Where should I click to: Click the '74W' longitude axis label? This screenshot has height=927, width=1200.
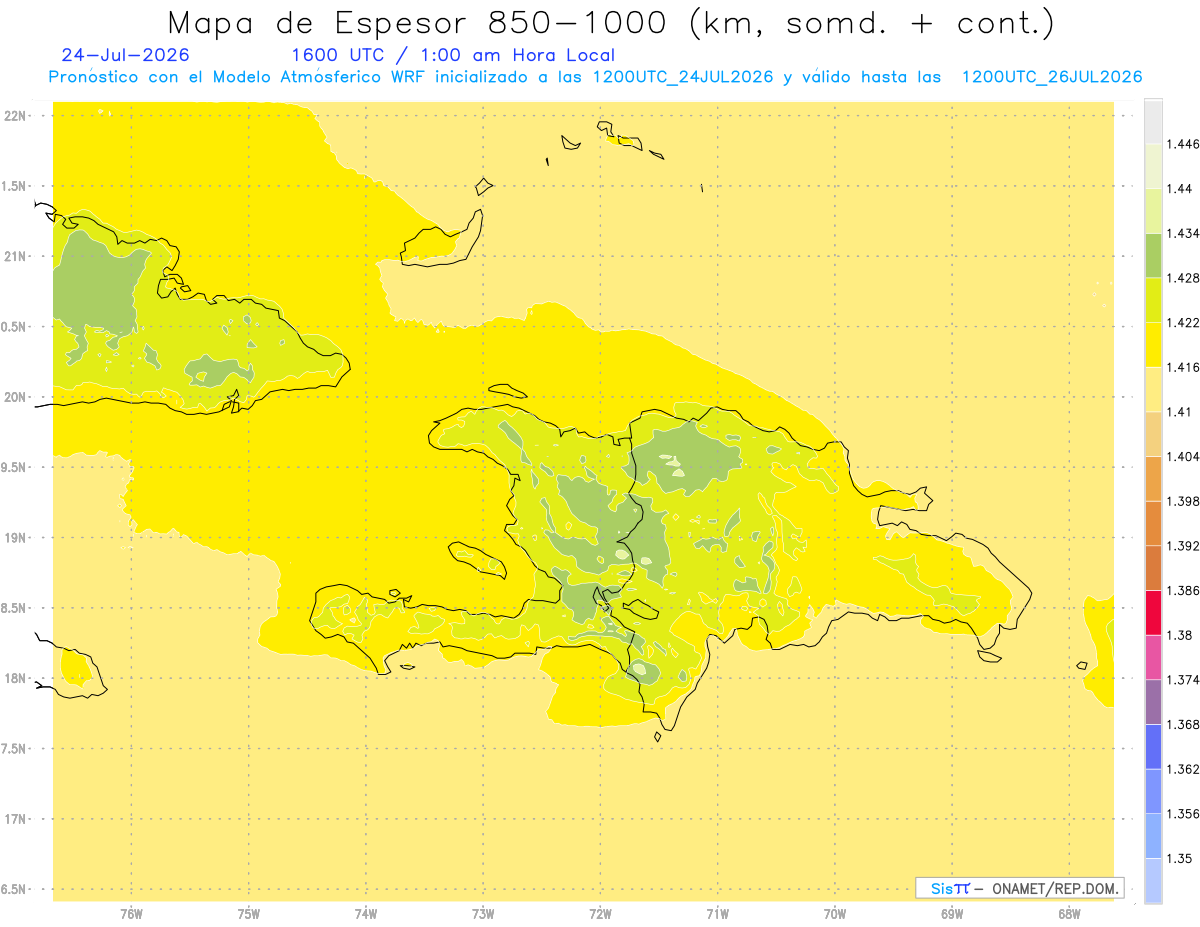pyautogui.click(x=366, y=913)
